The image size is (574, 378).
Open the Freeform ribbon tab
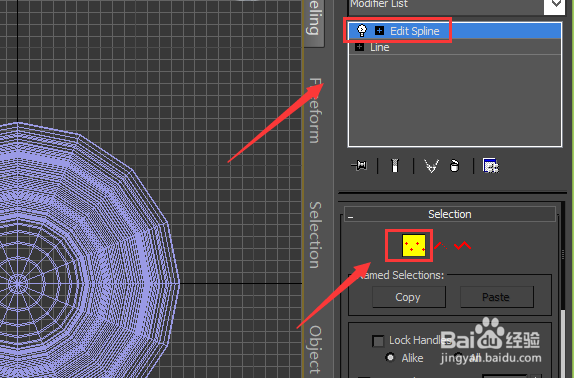(315, 110)
